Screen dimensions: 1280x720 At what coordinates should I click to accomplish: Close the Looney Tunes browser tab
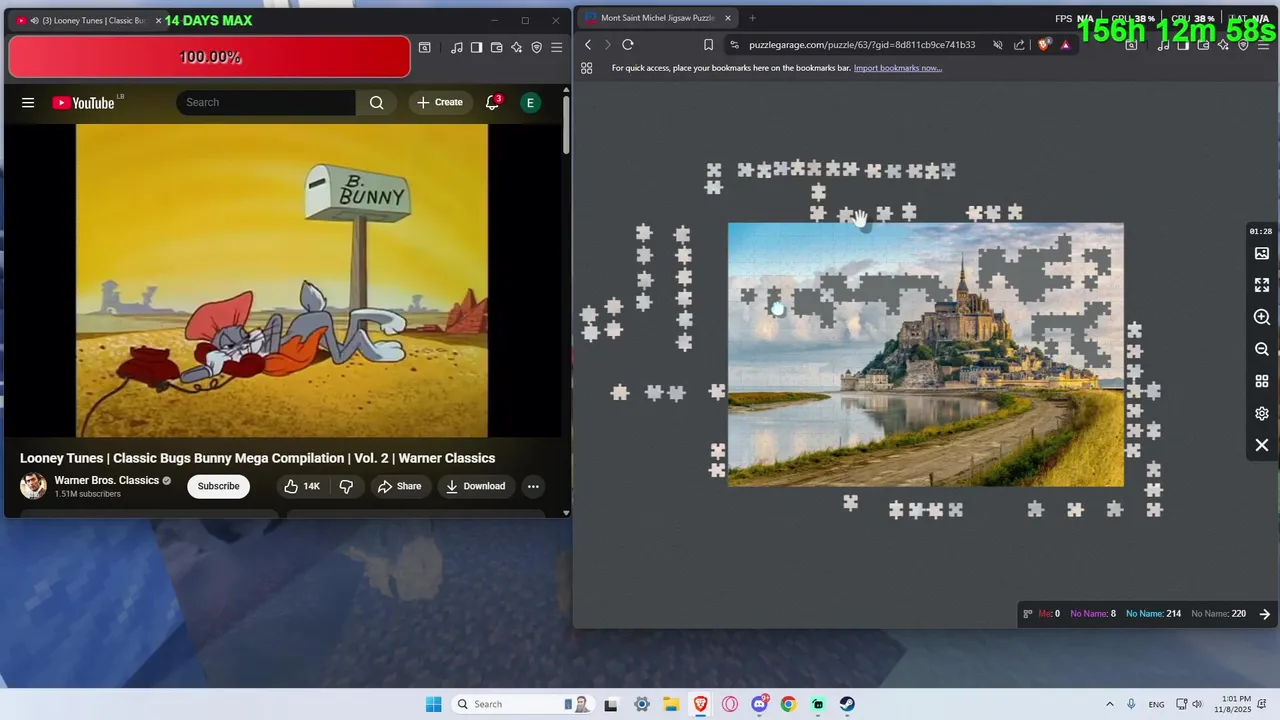point(158,20)
